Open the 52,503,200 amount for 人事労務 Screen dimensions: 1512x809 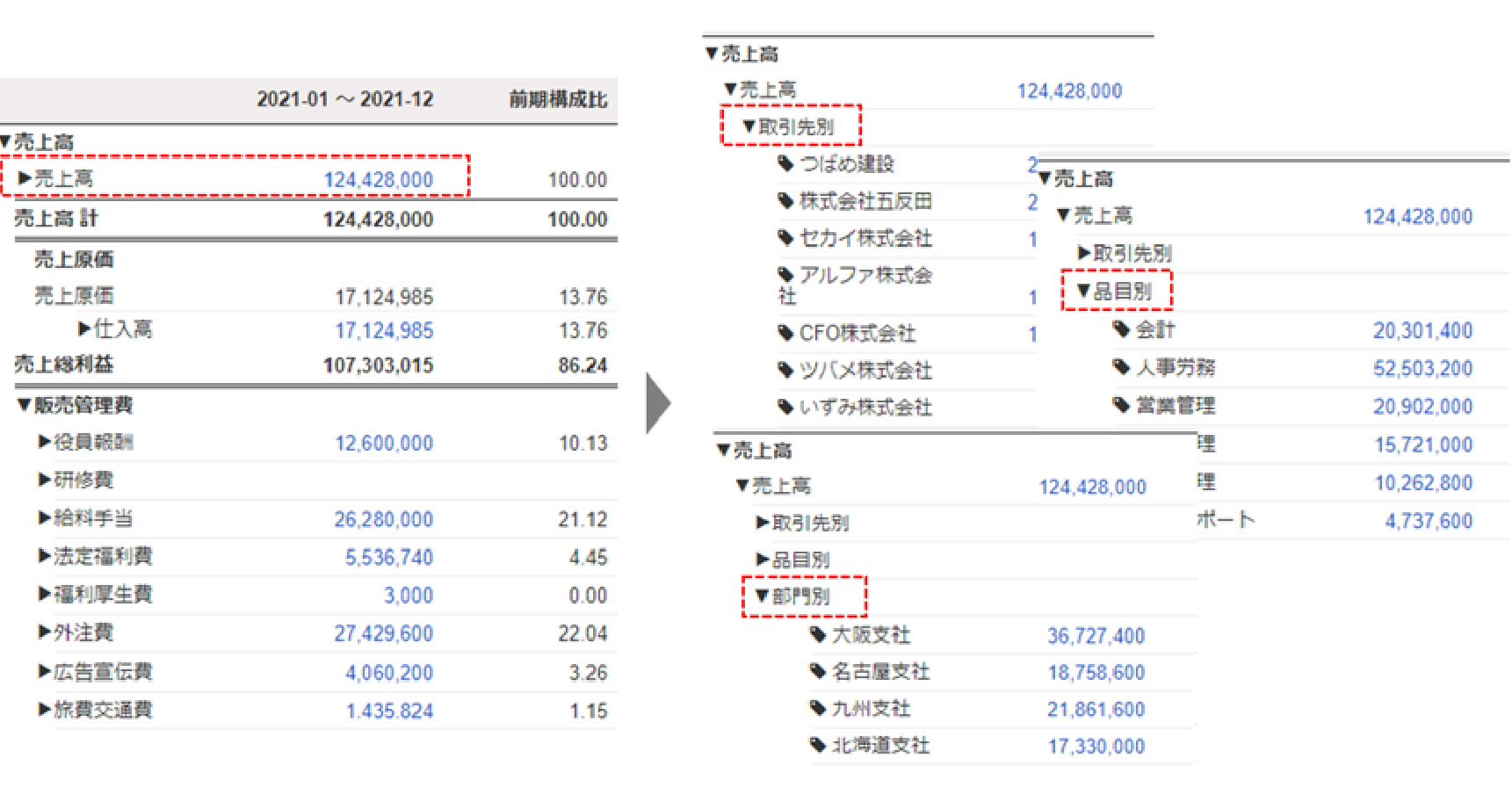(1422, 369)
